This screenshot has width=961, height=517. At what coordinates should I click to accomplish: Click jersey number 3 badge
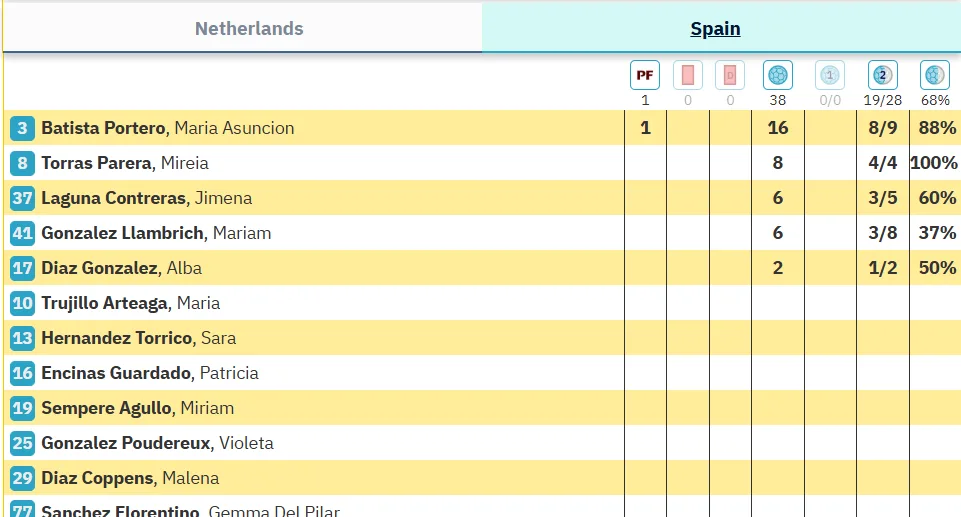[x=22, y=128]
